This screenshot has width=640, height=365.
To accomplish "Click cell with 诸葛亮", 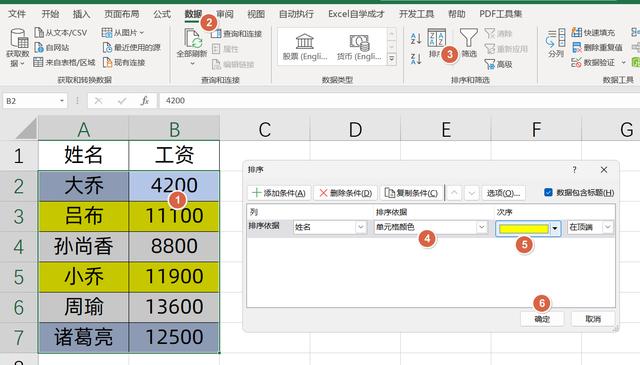I will pyautogui.click(x=84, y=337).
